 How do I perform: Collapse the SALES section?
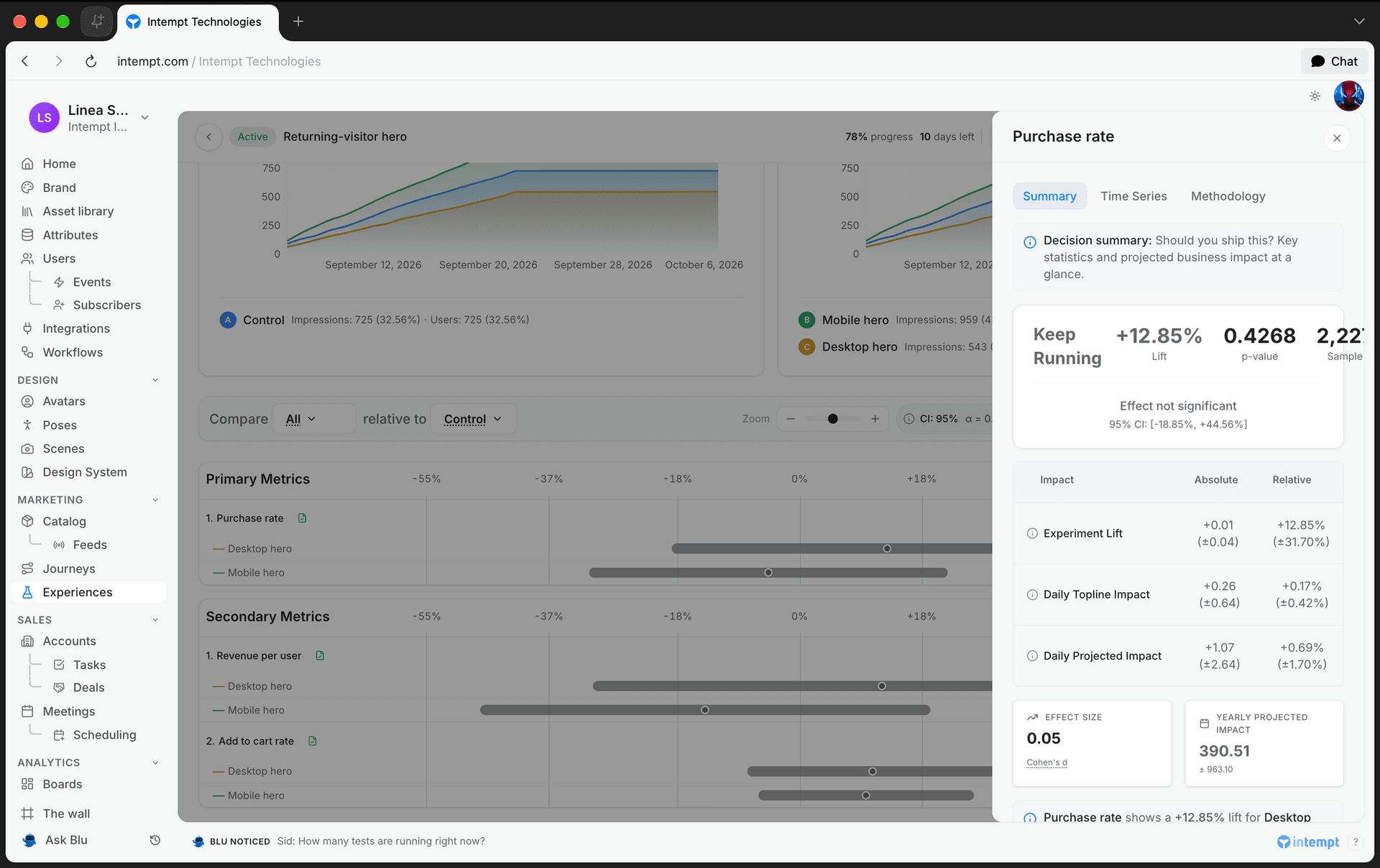155,620
